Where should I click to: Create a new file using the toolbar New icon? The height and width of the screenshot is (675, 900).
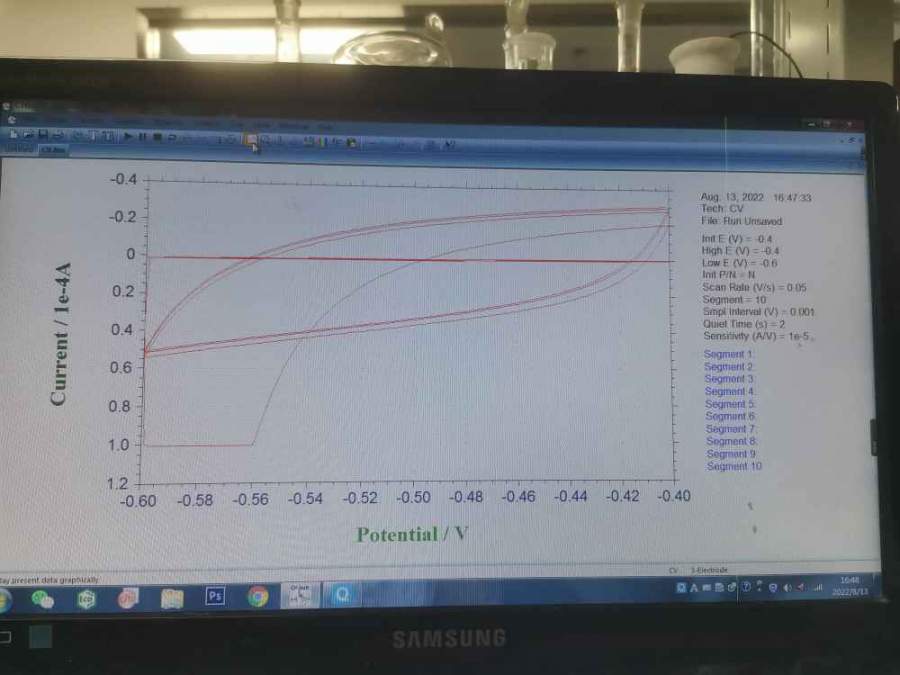click(x=13, y=134)
